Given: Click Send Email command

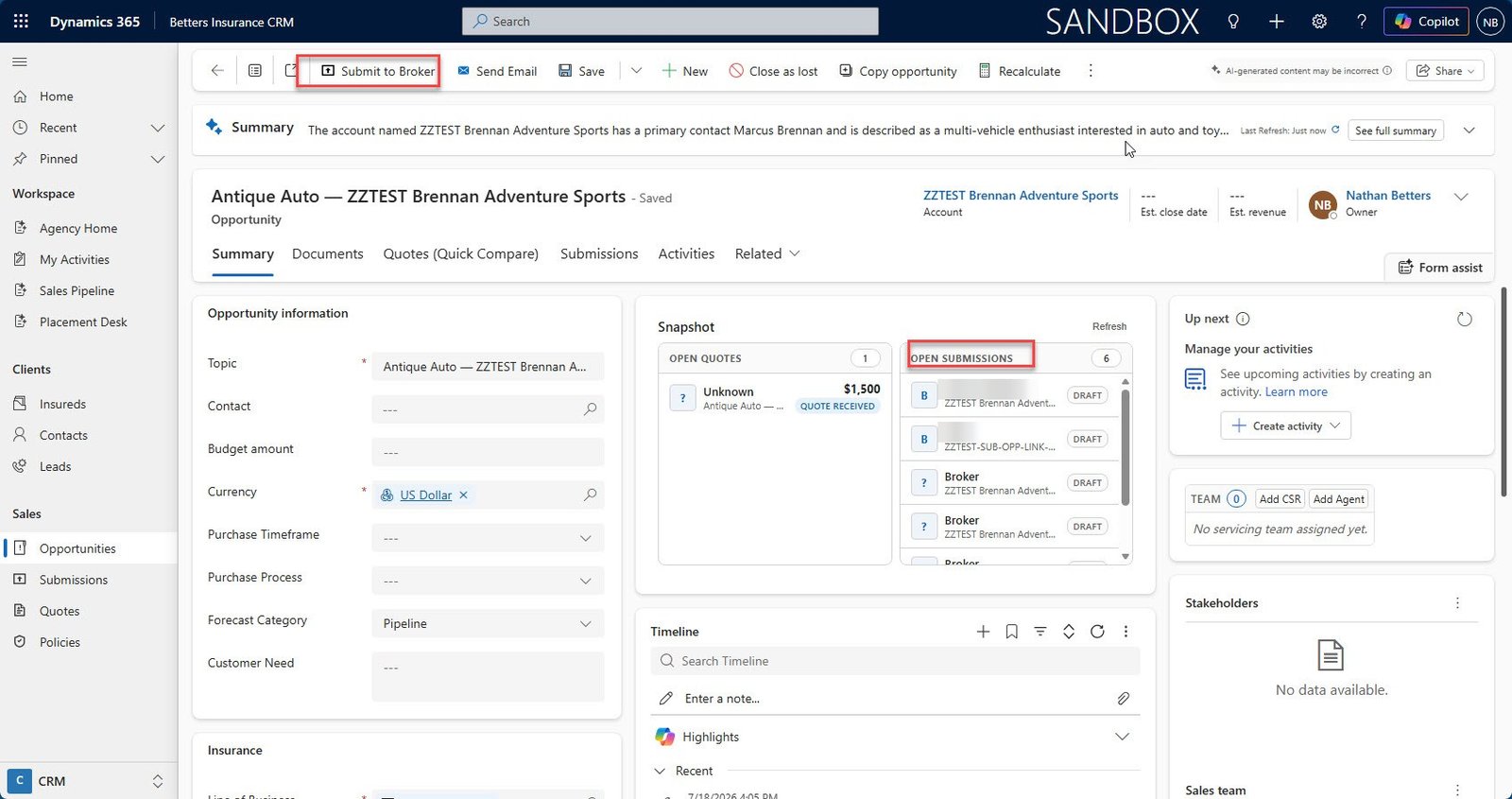Looking at the screenshot, I should tap(497, 71).
